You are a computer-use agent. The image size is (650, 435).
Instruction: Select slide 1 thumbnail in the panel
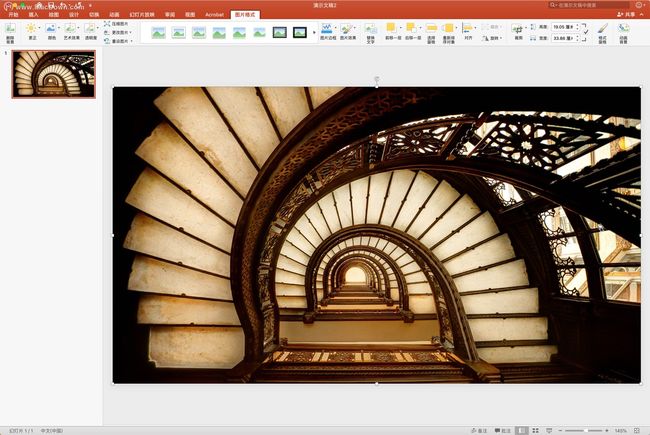[x=53, y=74]
